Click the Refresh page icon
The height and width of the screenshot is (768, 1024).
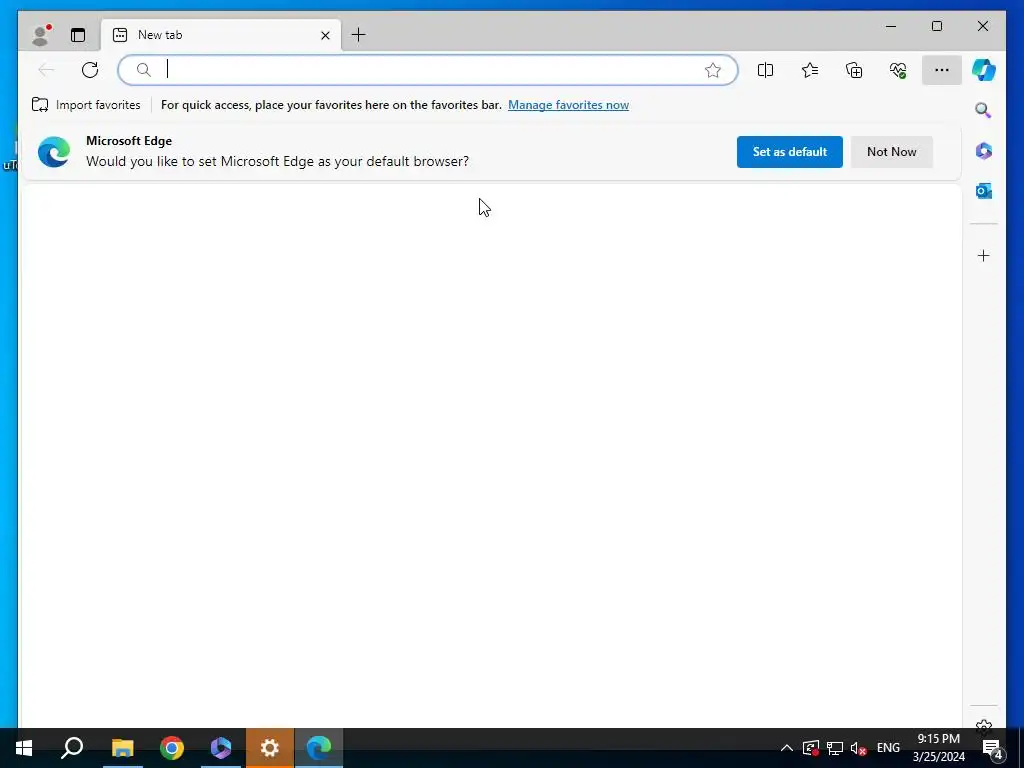[90, 70]
